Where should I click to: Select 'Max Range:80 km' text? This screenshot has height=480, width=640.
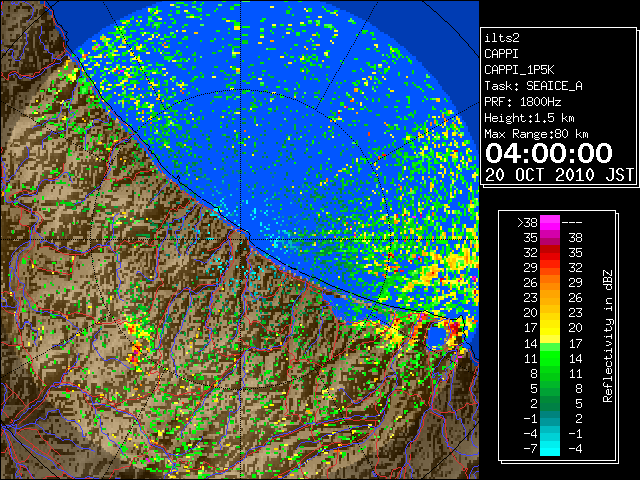pos(536,134)
